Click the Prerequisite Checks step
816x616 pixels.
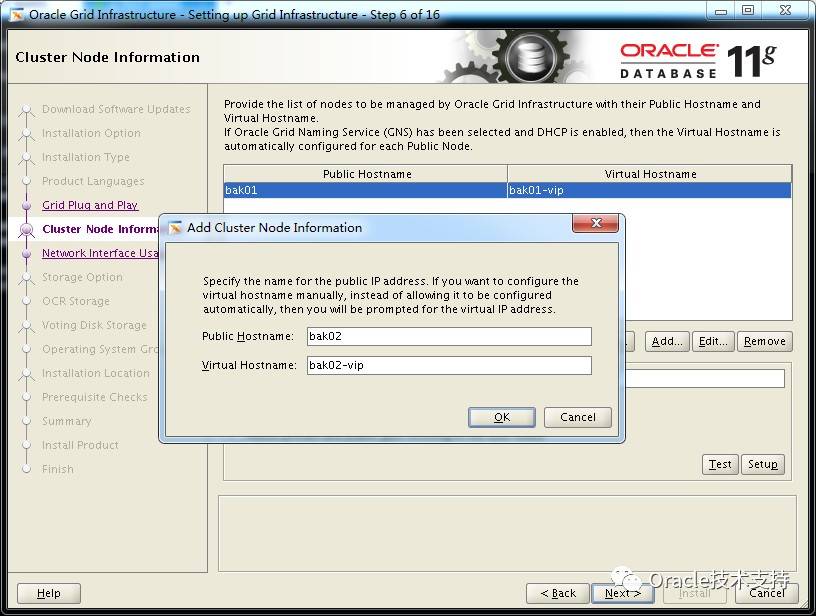tap(95, 397)
